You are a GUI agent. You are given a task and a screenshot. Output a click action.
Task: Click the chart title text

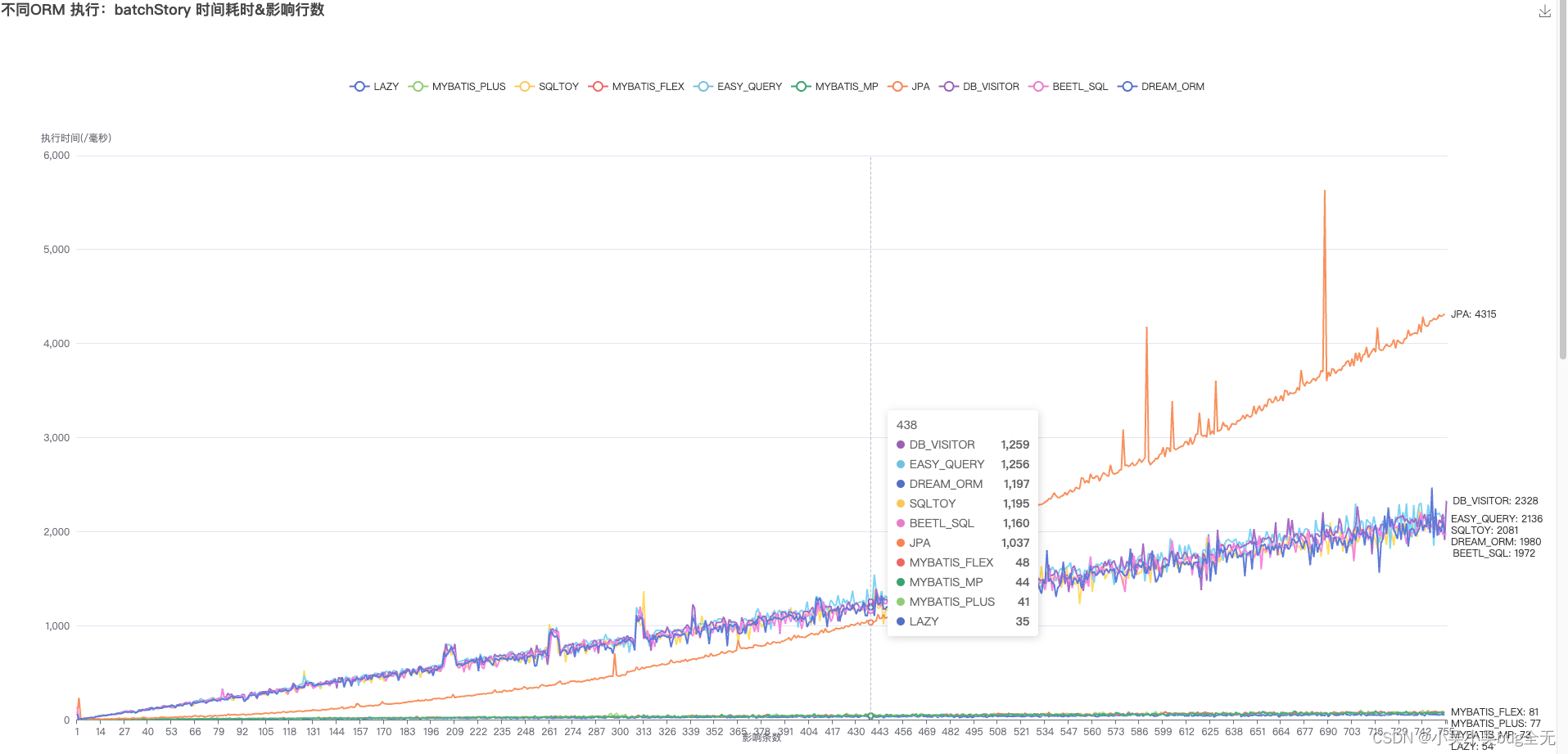click(x=163, y=10)
